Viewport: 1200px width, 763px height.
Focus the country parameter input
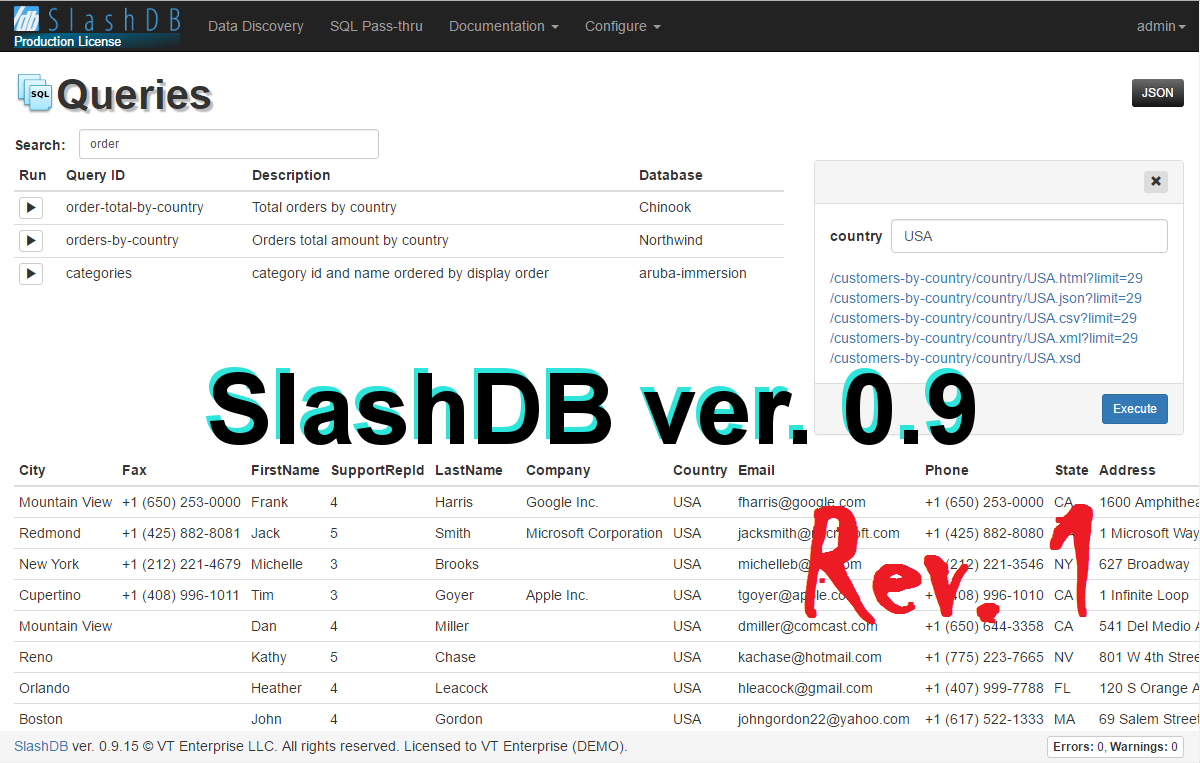(1029, 236)
